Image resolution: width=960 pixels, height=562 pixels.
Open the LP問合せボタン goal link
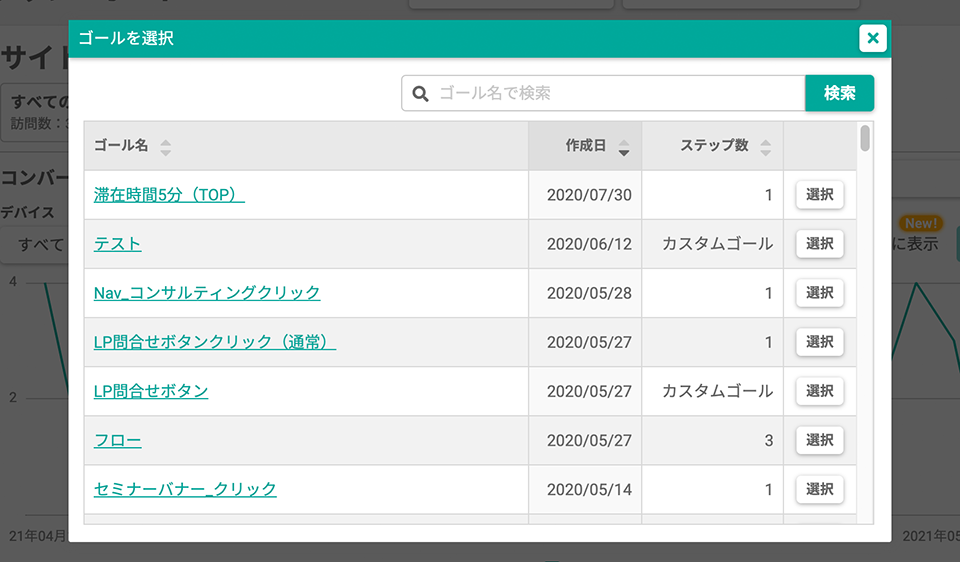[x=151, y=391]
